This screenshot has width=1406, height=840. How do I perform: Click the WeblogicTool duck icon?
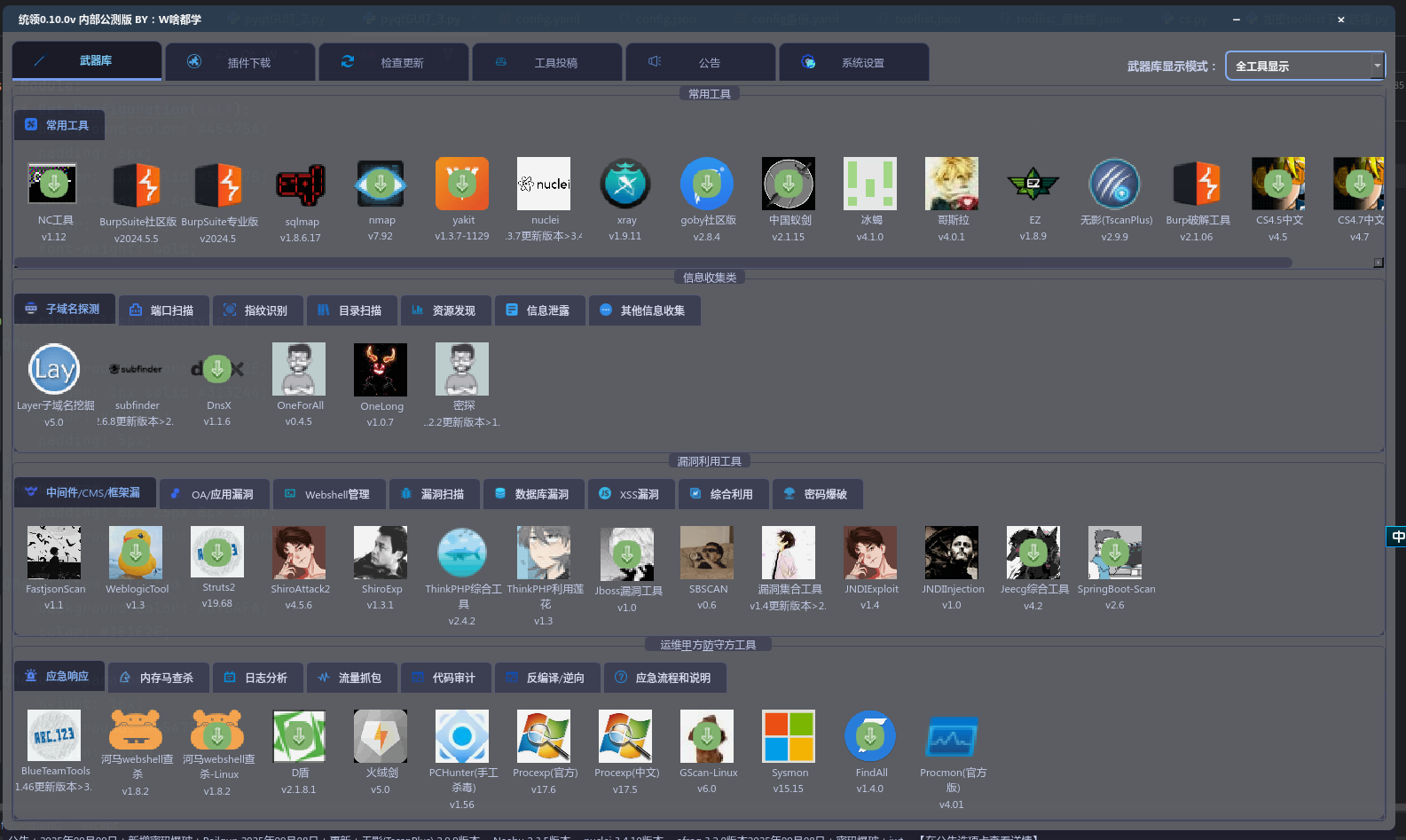click(x=136, y=553)
